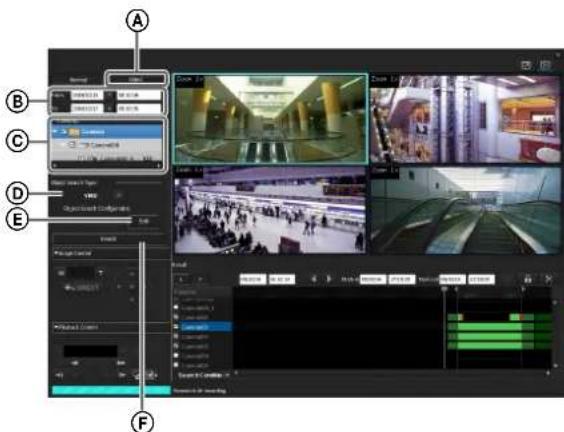564x432 pixels.
Task: Open the VMD object search type dropdown
Action: (x=103, y=196)
